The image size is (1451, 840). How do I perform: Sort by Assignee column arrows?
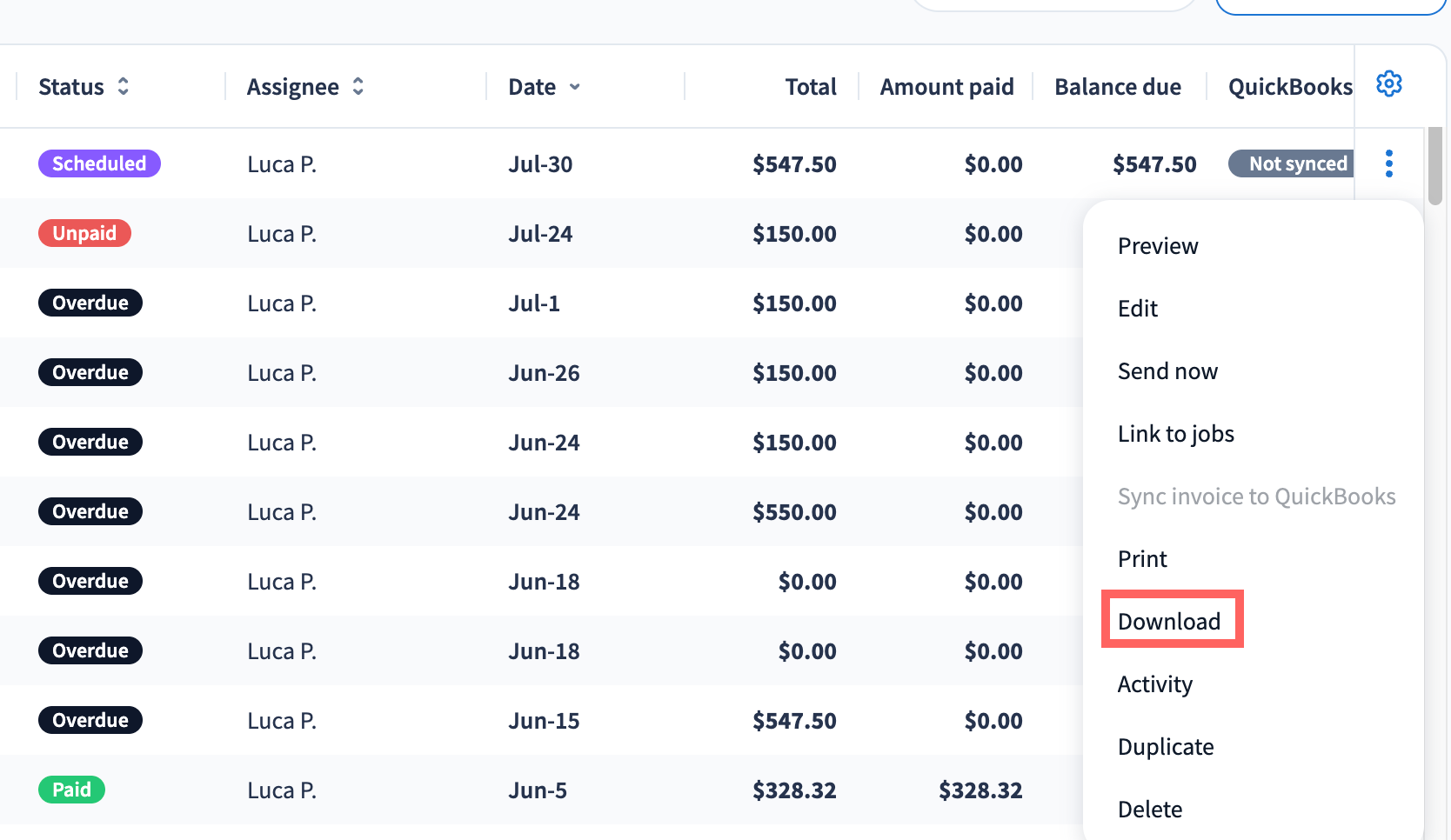tap(358, 87)
